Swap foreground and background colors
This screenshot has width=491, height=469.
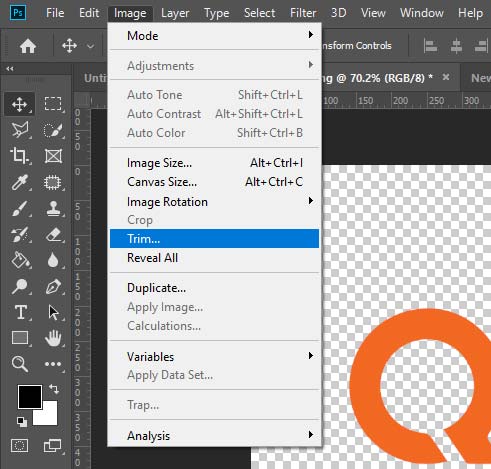[x=54, y=389]
